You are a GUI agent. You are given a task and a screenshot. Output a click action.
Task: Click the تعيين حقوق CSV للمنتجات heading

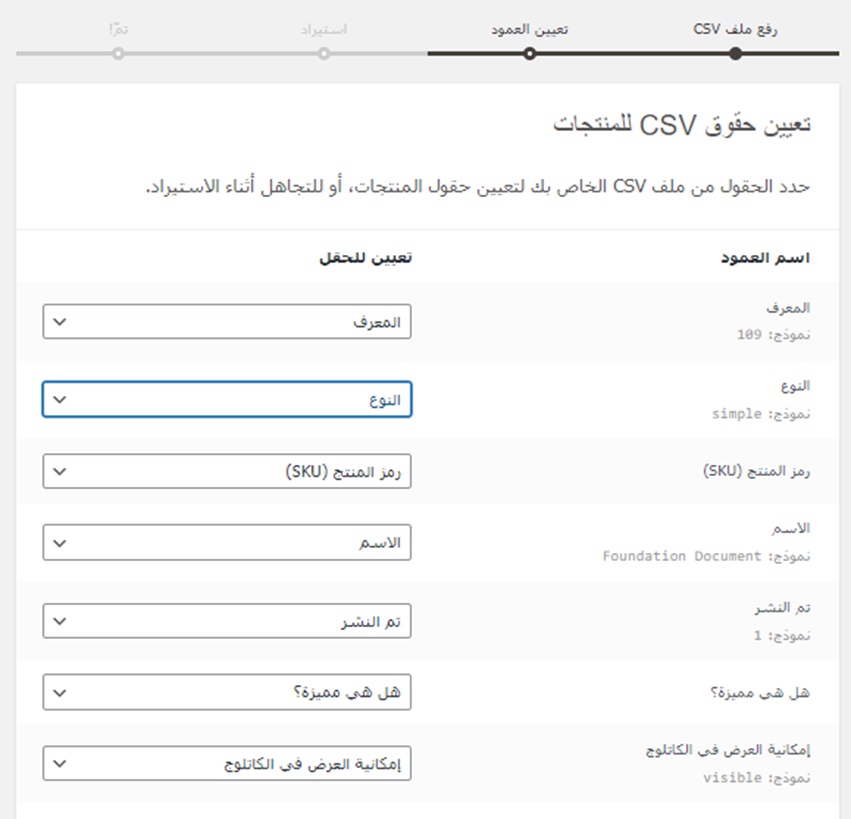[681, 125]
